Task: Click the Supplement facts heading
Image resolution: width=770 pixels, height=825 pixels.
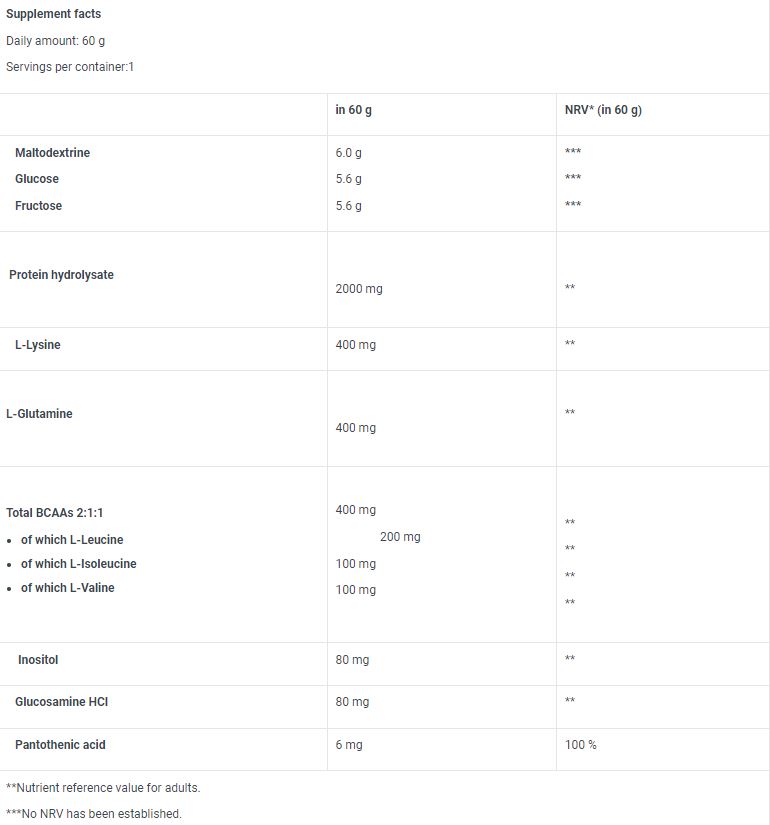Action: [x=53, y=14]
